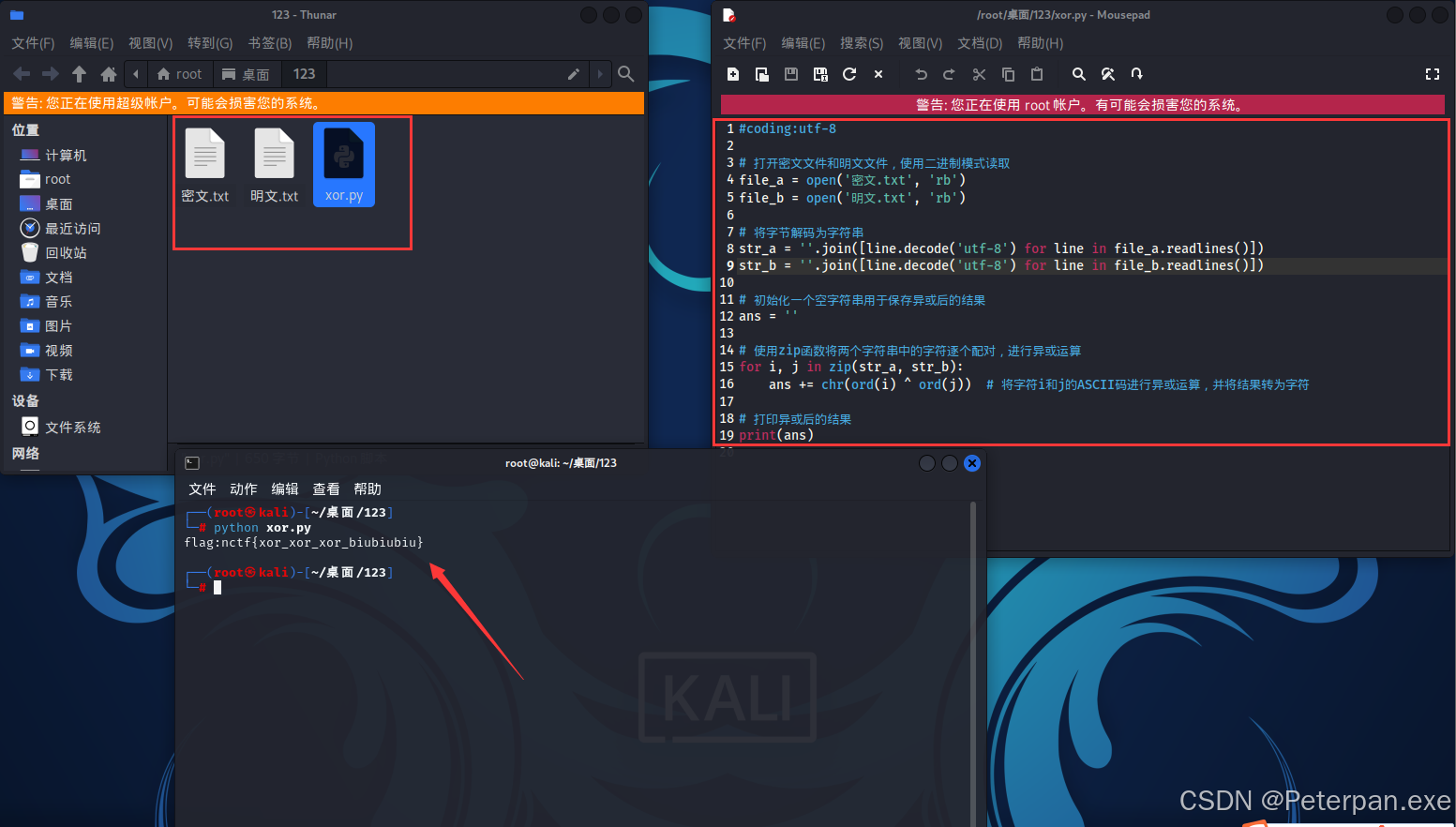
Task: Go back in Thunar navigation
Action: click(22, 74)
